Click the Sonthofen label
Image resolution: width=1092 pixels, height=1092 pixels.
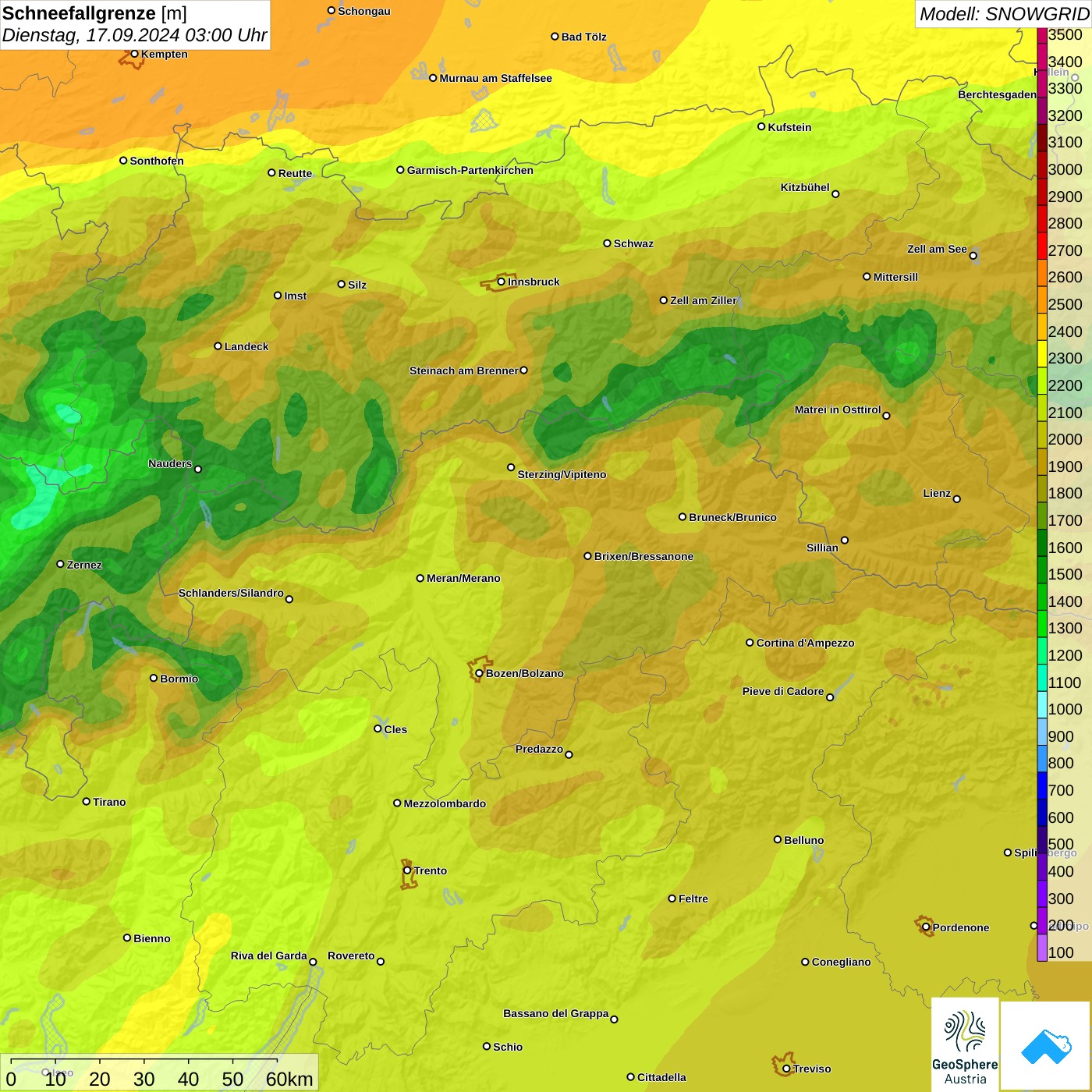pos(157,161)
